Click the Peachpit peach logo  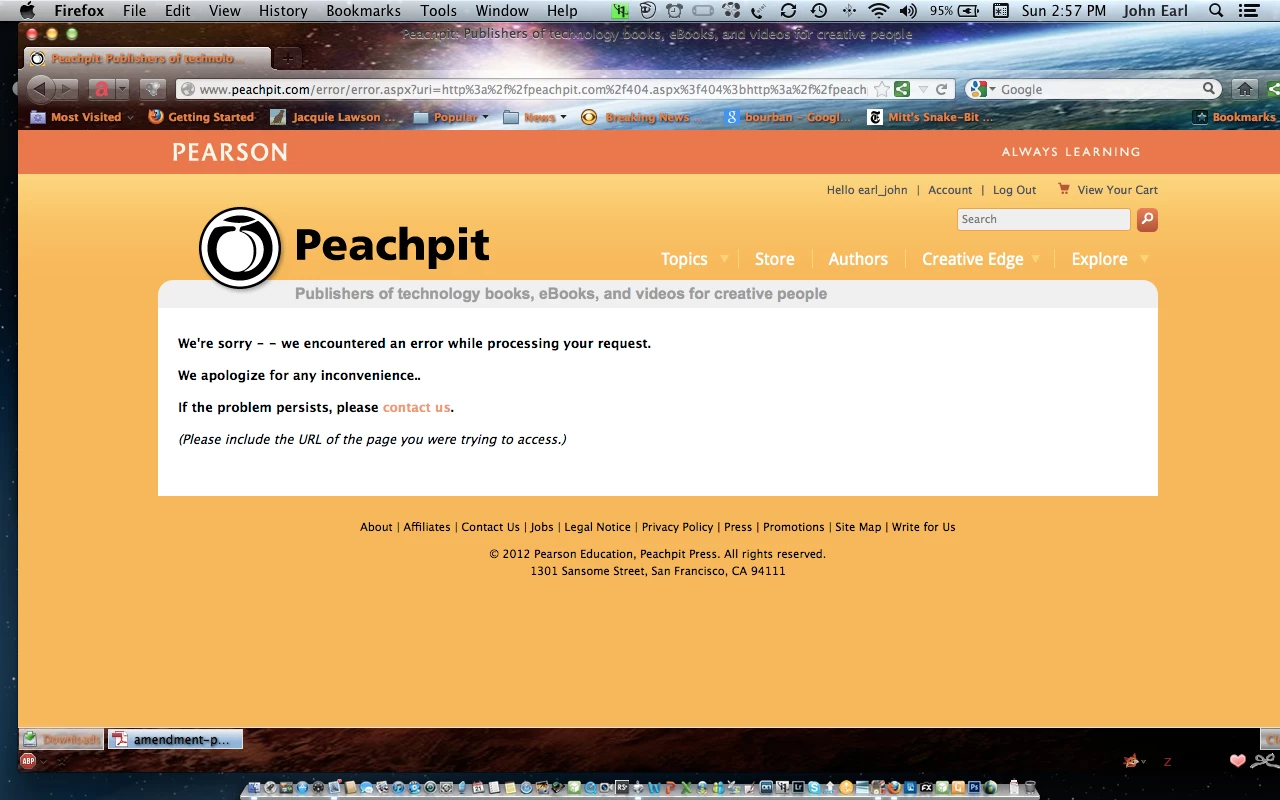point(239,247)
